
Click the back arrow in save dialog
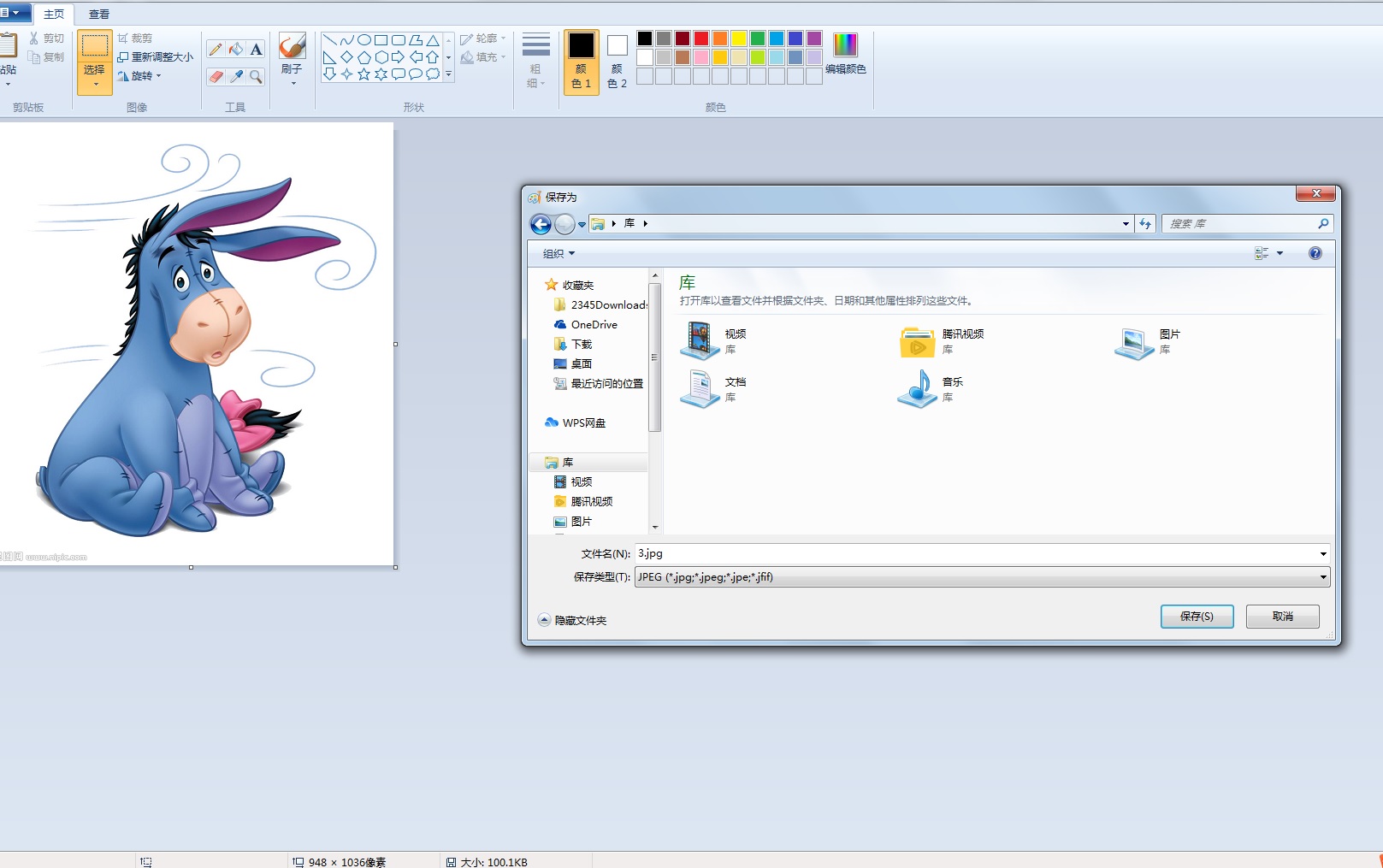pos(541,224)
